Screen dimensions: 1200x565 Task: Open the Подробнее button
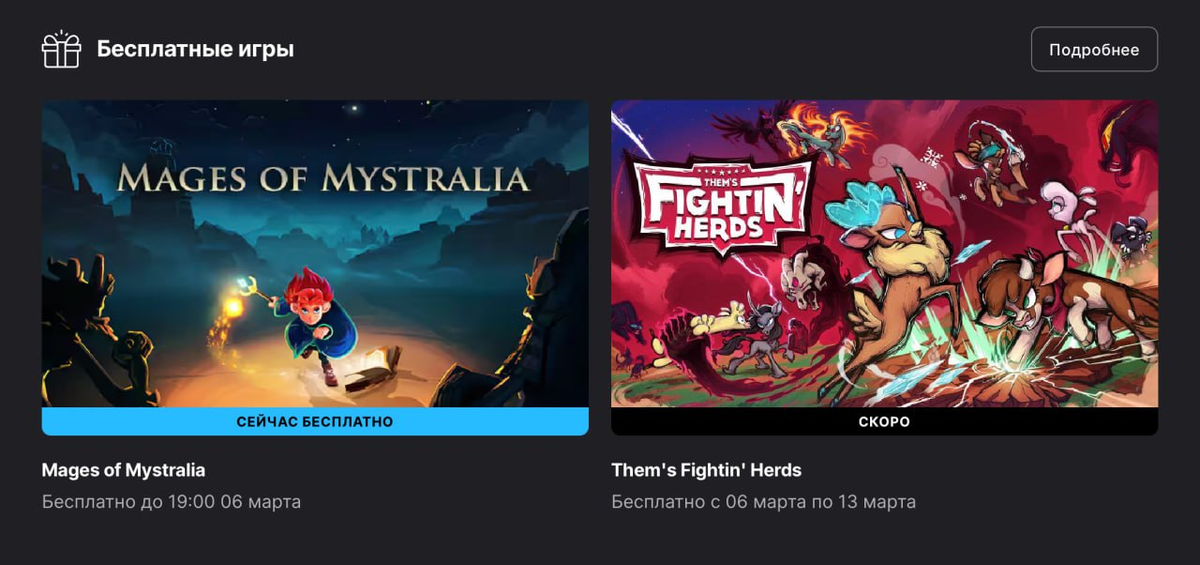click(1094, 49)
